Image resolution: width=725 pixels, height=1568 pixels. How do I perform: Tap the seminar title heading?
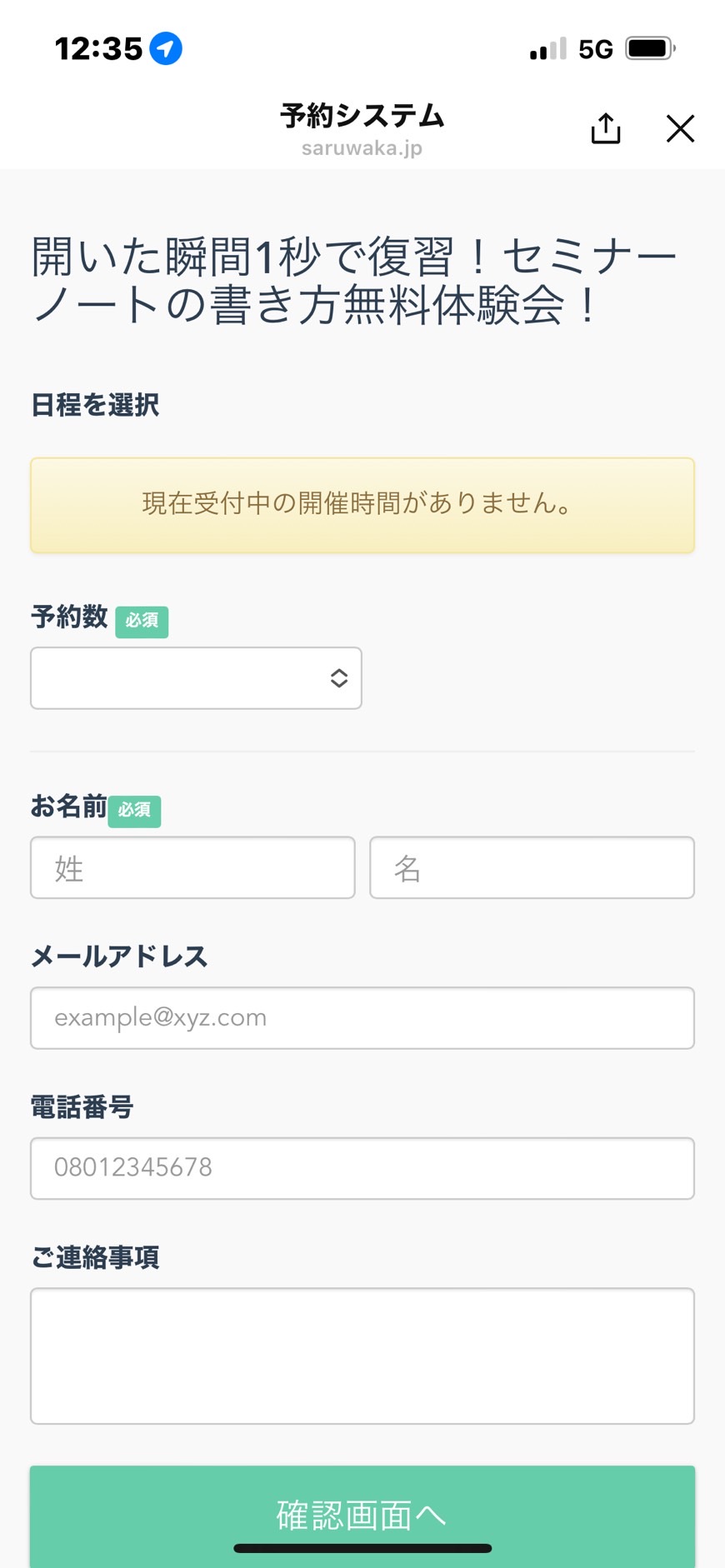coord(354,281)
